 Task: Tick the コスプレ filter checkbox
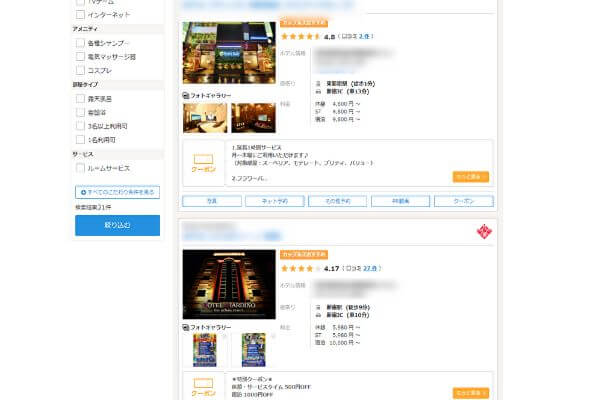pyautogui.click(x=81, y=71)
